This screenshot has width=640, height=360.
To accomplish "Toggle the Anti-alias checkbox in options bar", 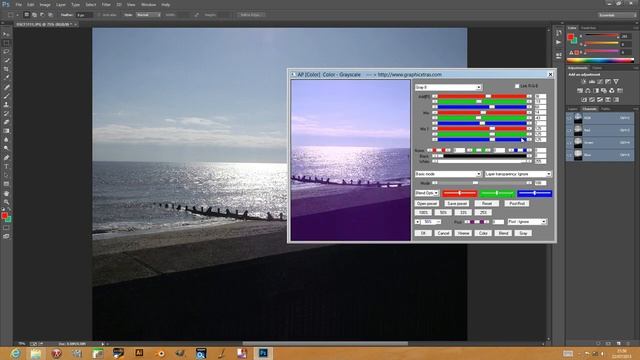I will click(100, 15).
